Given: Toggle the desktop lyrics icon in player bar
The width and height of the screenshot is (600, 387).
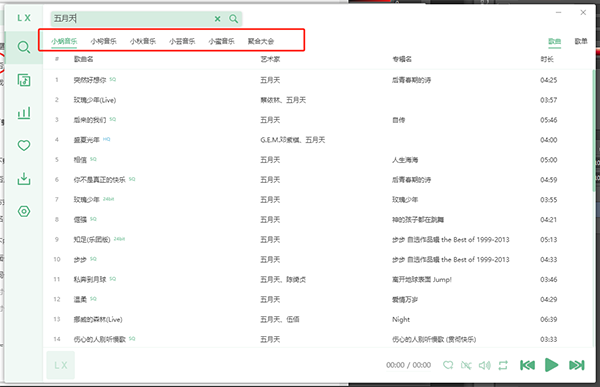Looking at the screenshot, I should (466, 365).
